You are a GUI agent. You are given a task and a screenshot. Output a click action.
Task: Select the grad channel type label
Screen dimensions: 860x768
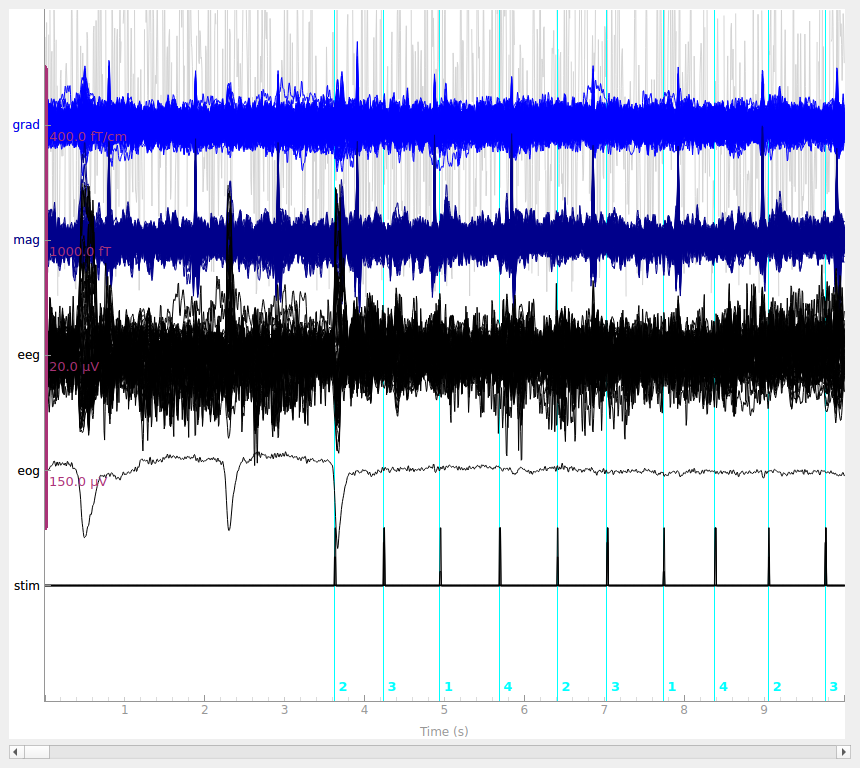click(26, 125)
